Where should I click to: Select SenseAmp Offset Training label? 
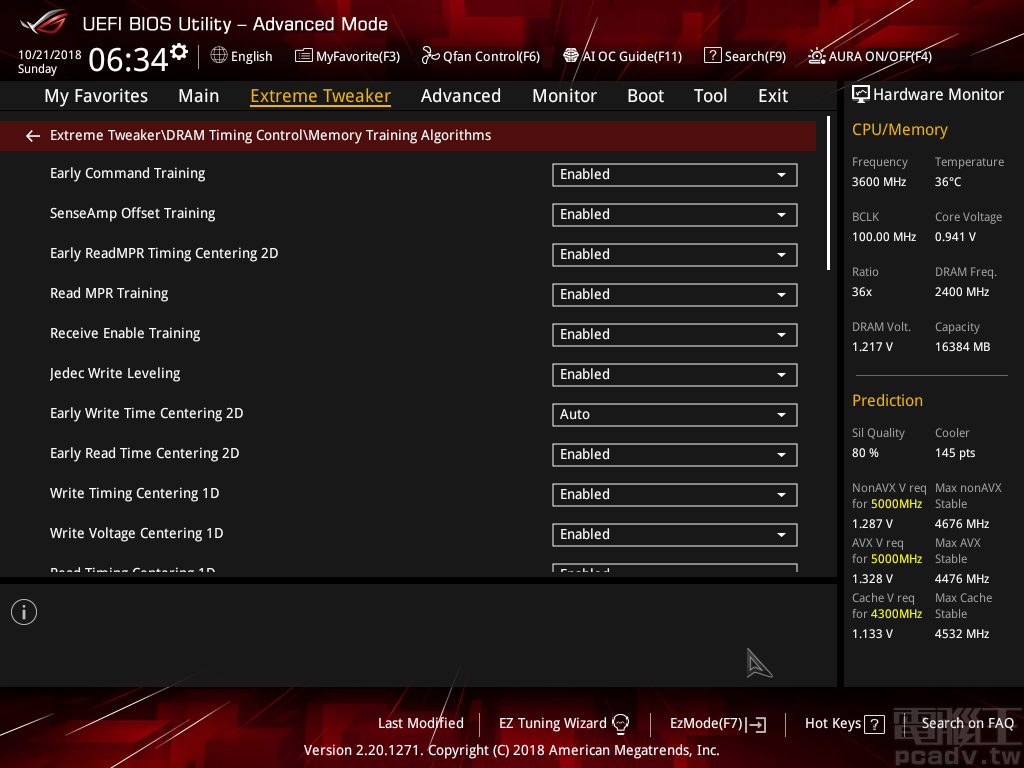point(133,214)
